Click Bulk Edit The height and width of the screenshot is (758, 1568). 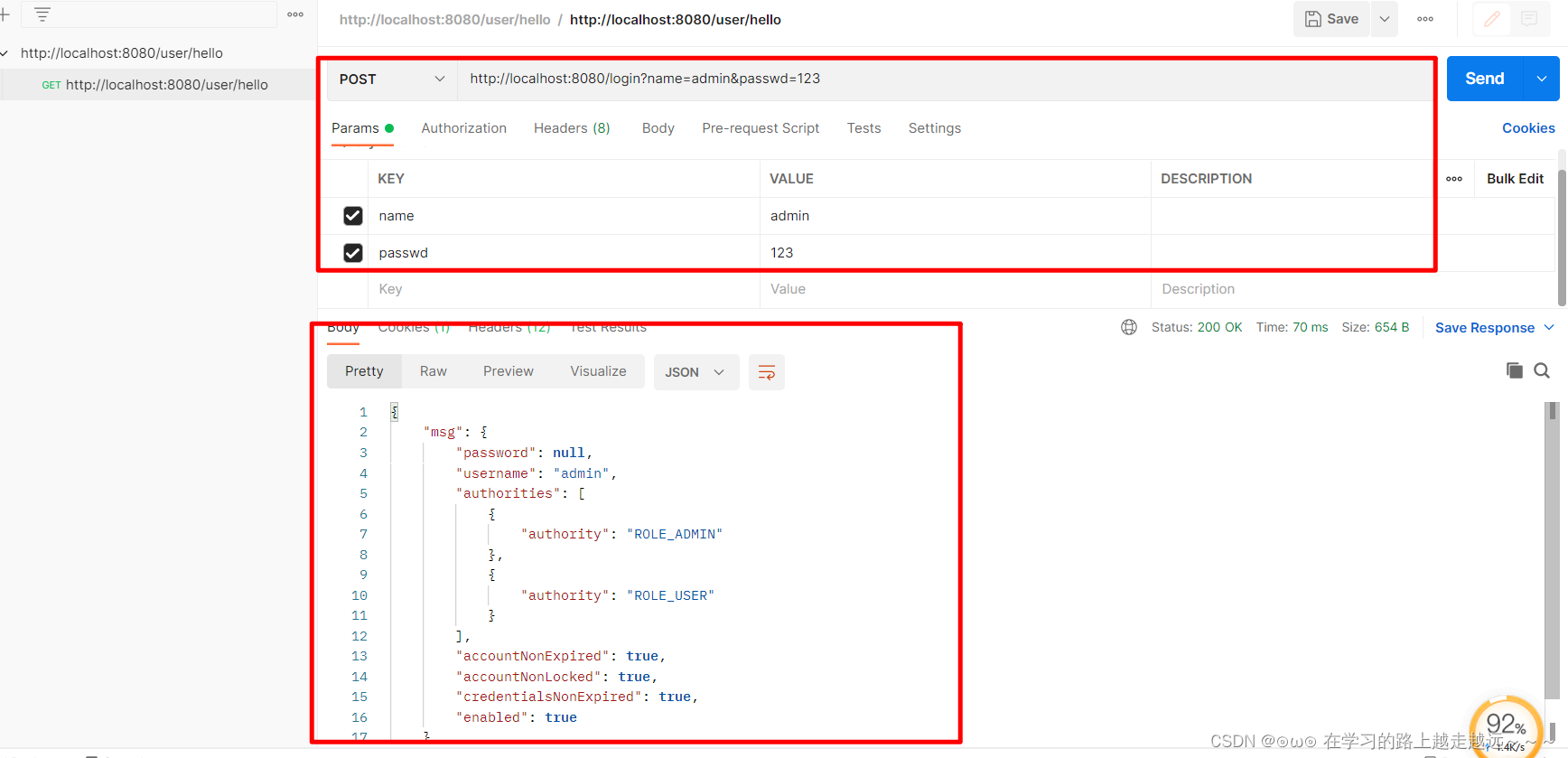point(1515,179)
